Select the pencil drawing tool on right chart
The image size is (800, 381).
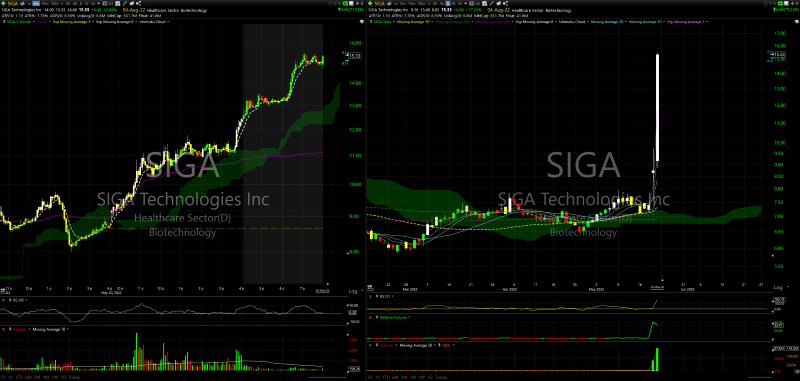[x=492, y=4]
